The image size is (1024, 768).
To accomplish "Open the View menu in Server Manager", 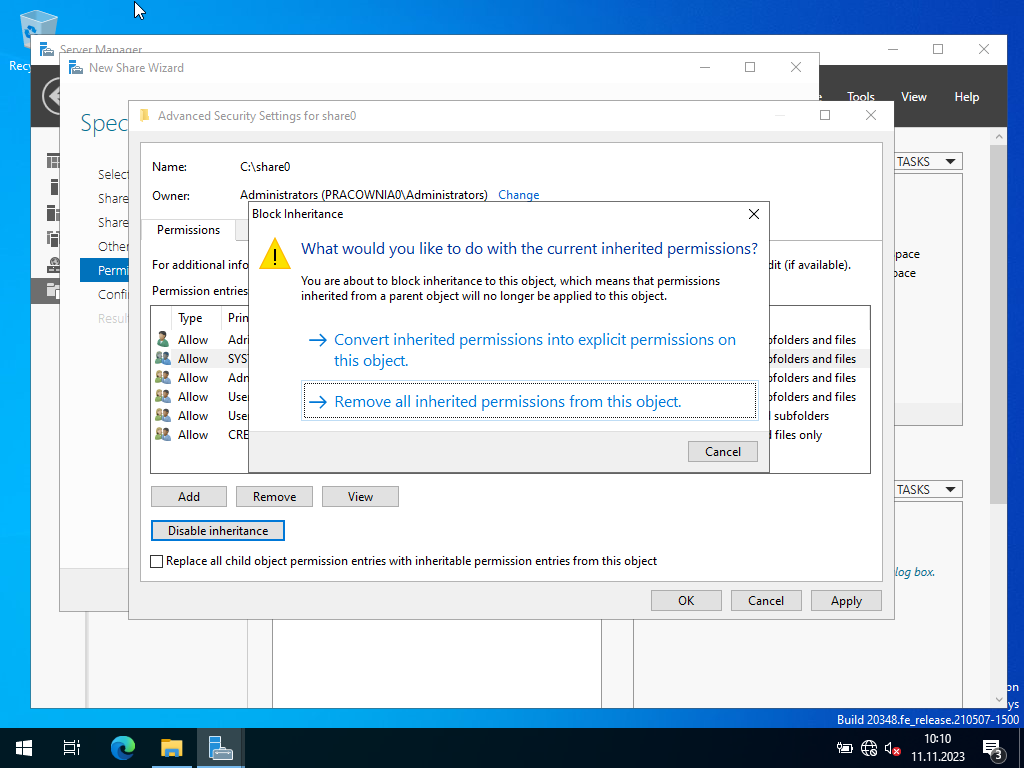I will tap(913, 97).
